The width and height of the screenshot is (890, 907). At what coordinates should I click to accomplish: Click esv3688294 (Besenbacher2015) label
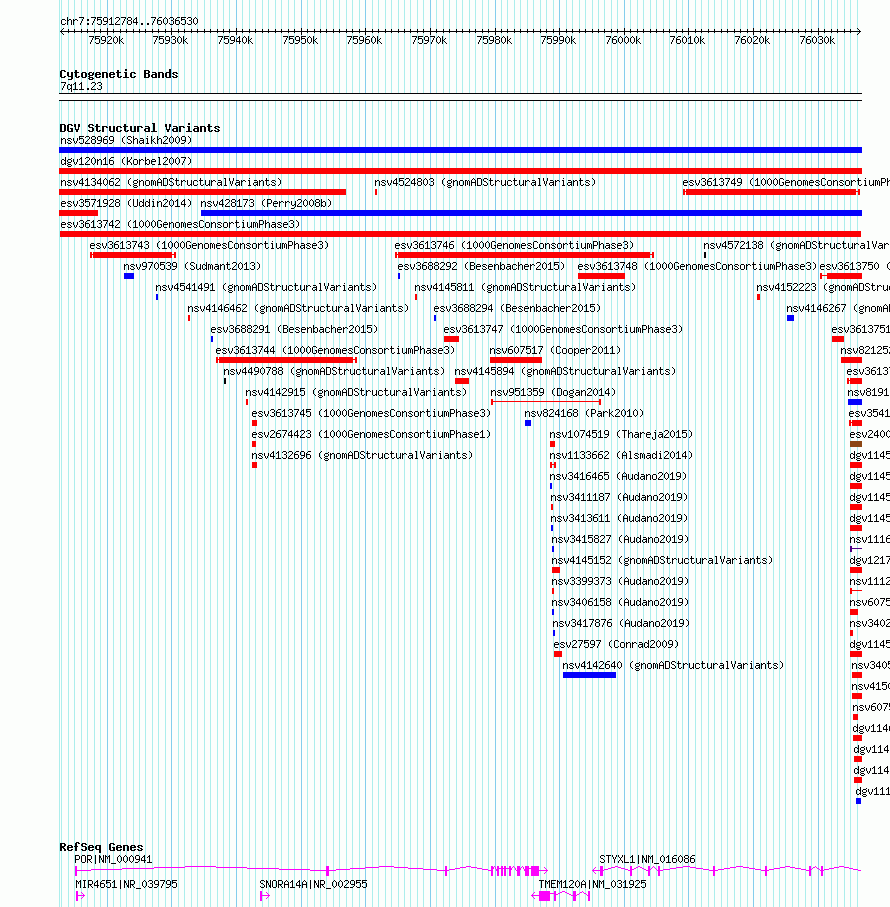pyautogui.click(x=517, y=308)
